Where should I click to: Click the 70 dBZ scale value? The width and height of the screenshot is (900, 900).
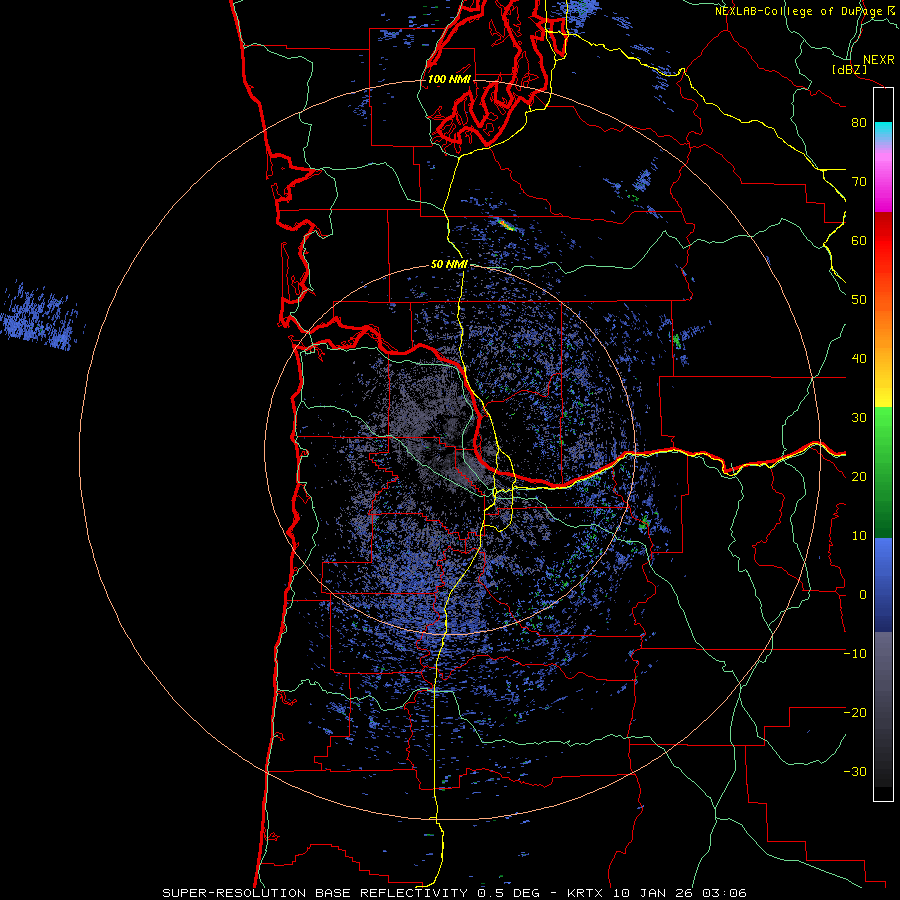click(859, 182)
